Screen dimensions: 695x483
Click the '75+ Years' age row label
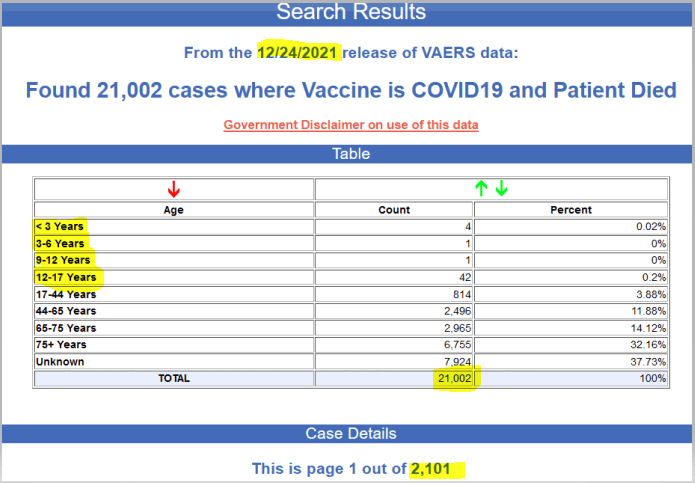point(63,344)
